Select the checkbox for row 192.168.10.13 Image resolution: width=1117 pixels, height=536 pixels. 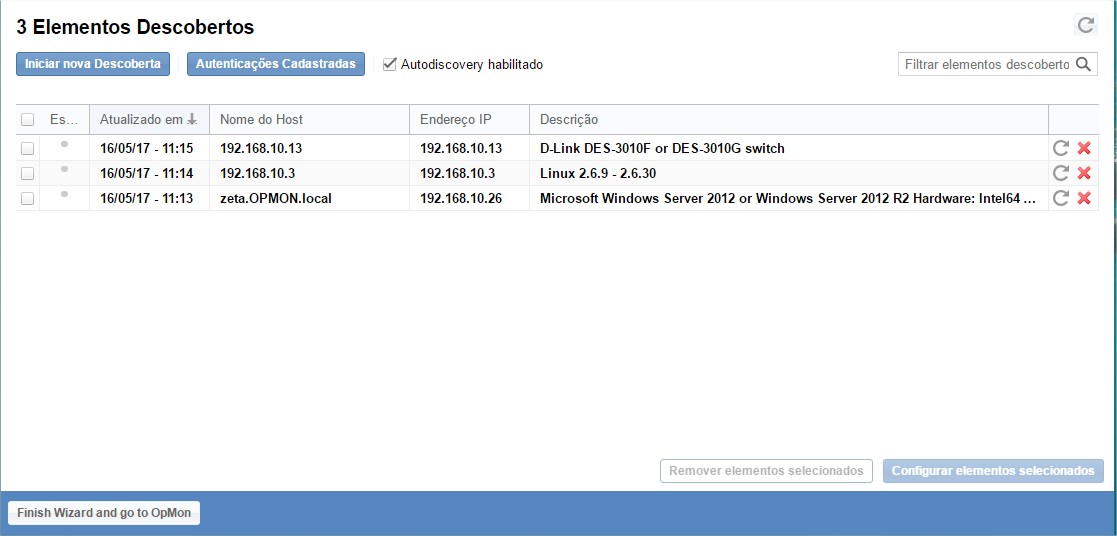[x=28, y=148]
